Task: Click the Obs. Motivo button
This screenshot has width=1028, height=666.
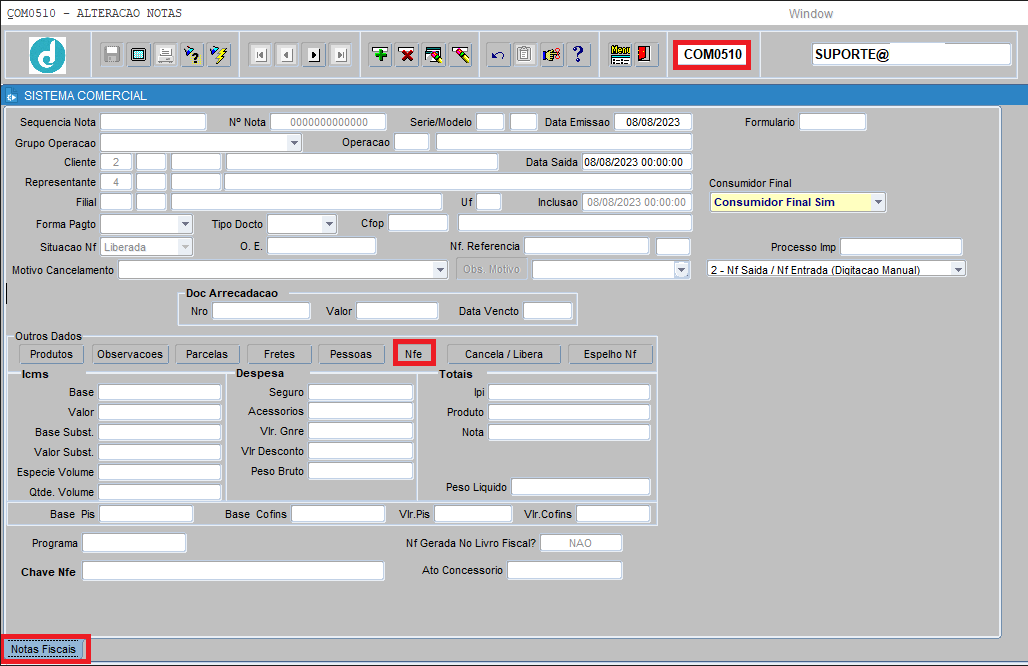Action: [x=492, y=269]
